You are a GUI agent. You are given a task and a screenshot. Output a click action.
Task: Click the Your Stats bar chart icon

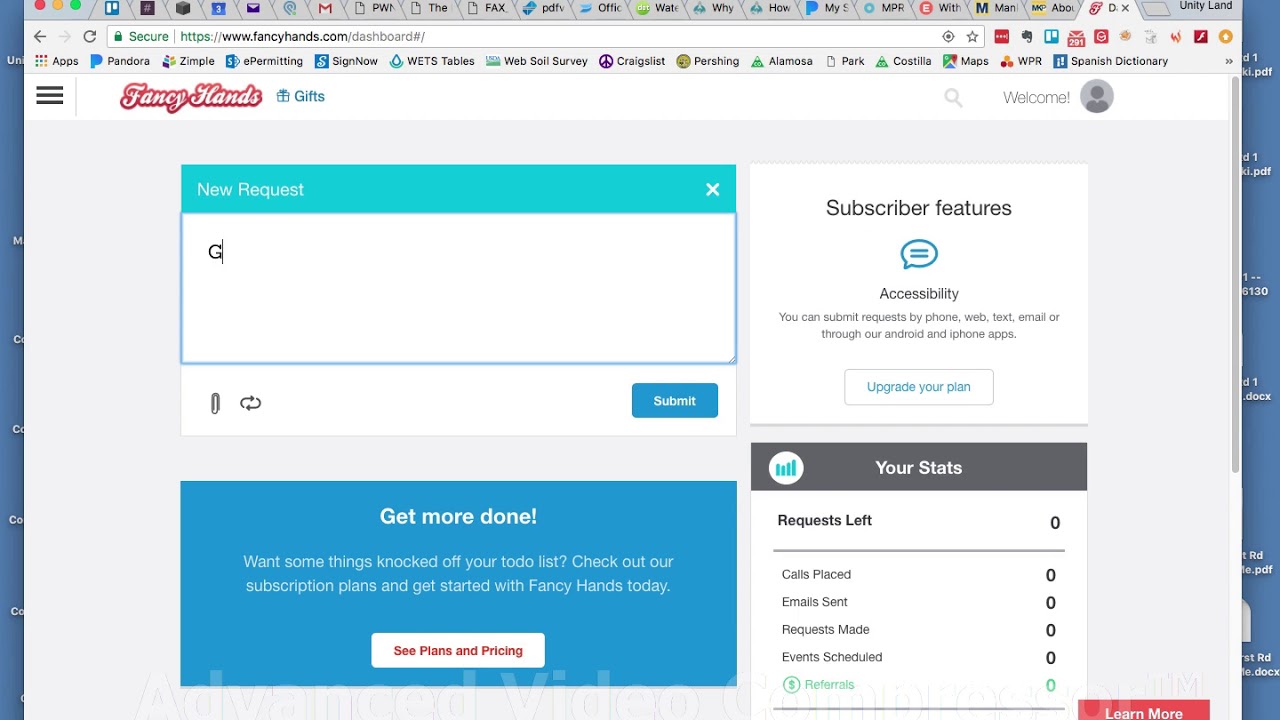(786, 467)
